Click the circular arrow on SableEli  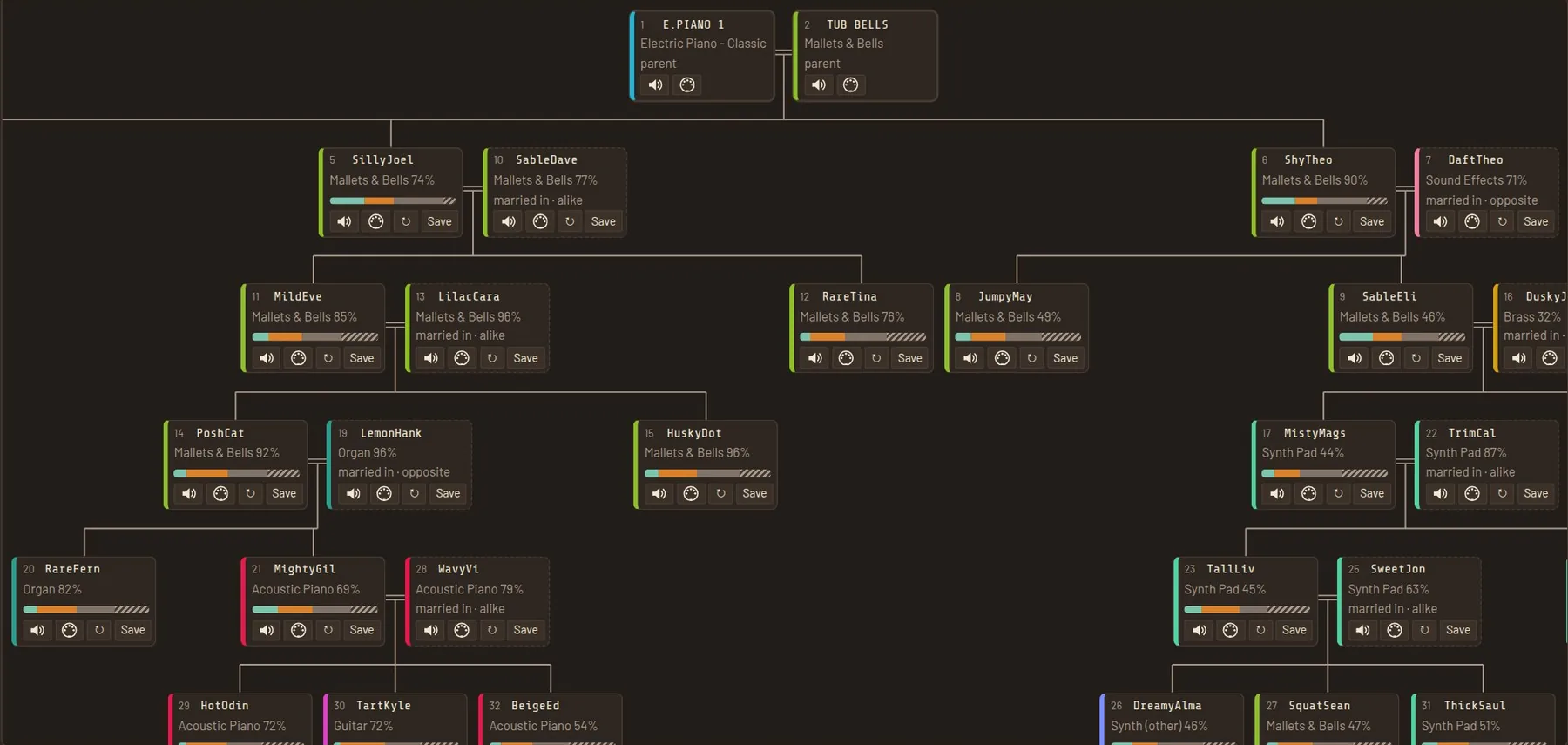[x=1416, y=358]
